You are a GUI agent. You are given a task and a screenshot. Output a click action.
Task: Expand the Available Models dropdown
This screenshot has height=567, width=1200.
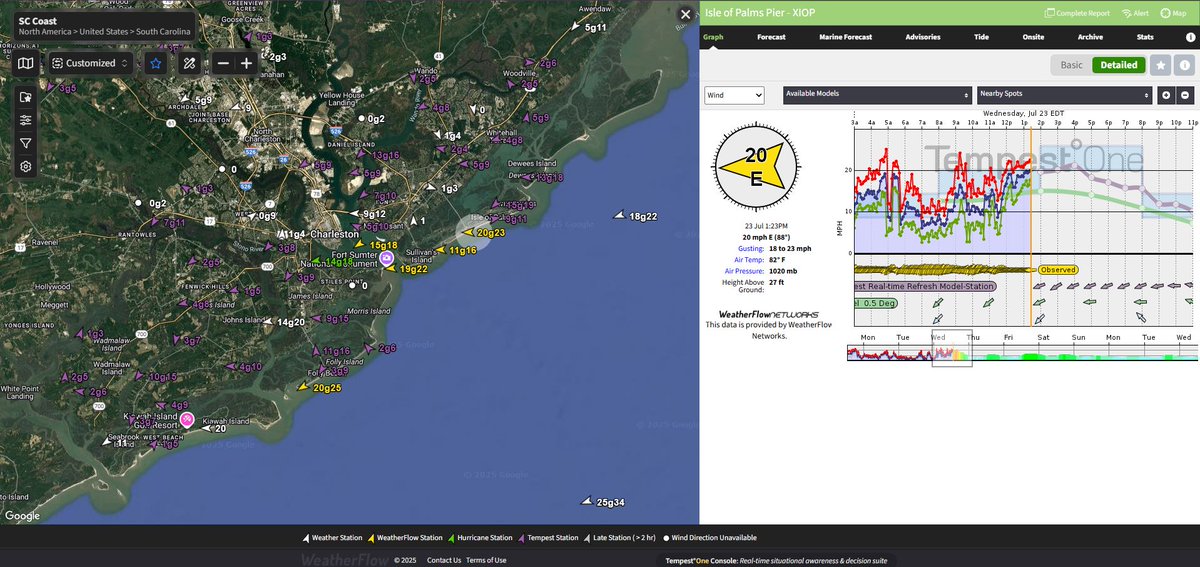tap(877, 95)
